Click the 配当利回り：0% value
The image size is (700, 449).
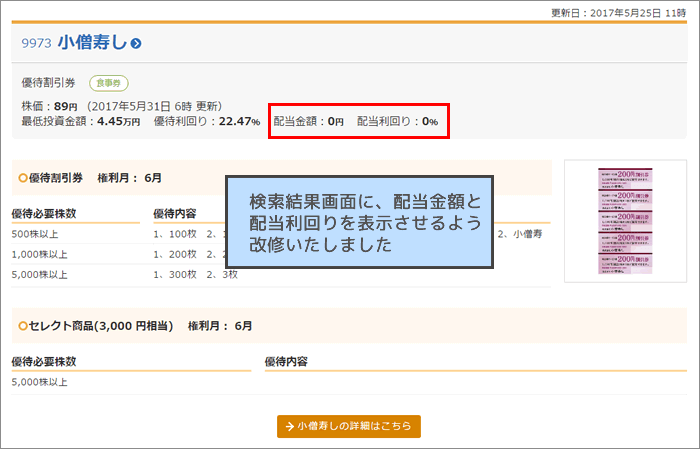(x=398, y=121)
